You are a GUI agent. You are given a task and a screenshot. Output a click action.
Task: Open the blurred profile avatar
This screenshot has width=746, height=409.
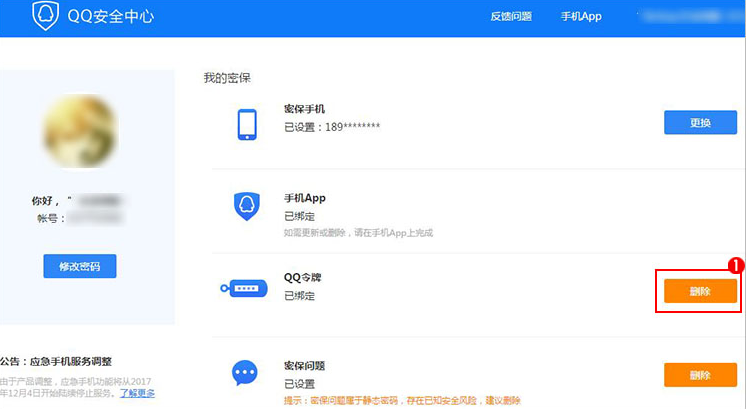(x=80, y=131)
